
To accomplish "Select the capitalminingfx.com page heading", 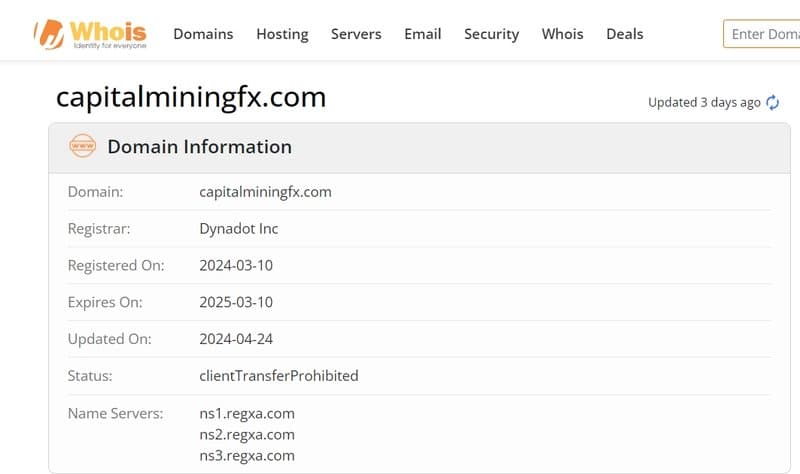I will click(191, 97).
